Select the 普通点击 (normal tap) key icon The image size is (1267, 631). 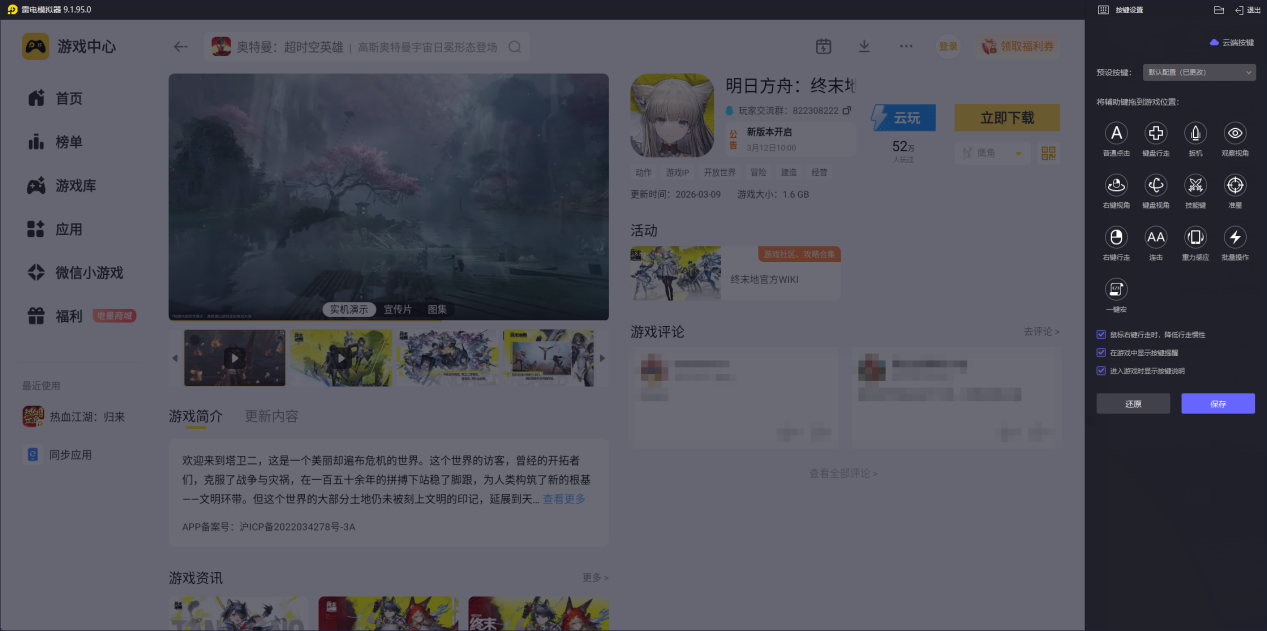[x=1116, y=133]
